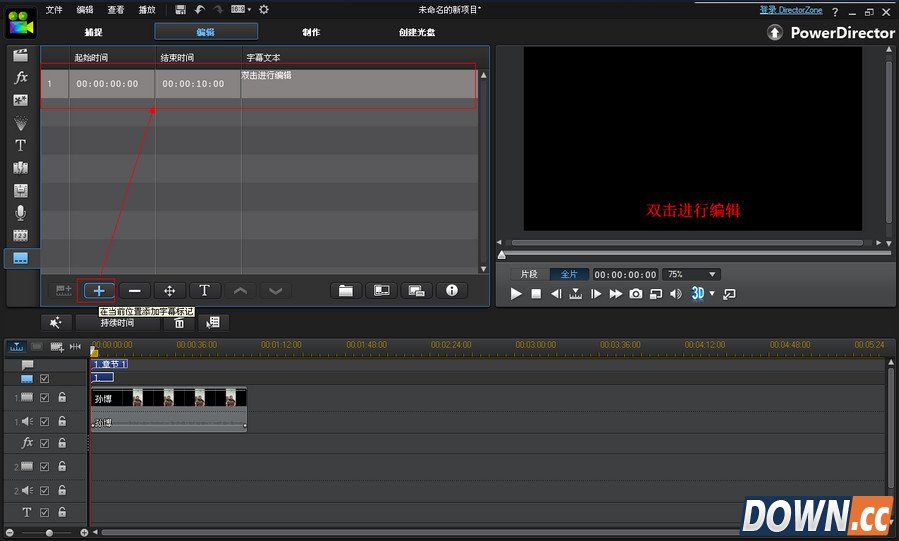Click the adjust subtitle position icon
This screenshot has height=541, width=899.
click(170, 291)
